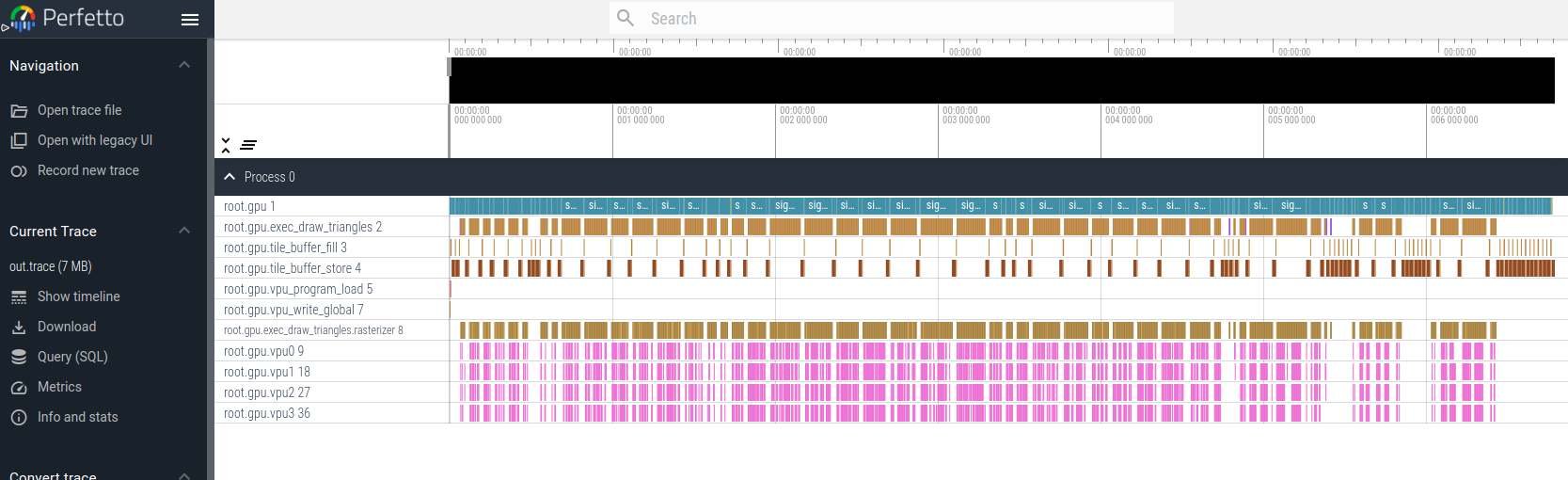Select the root.gpu.vpu_program_load 5 track
1568x480 pixels.
[x=298, y=289]
